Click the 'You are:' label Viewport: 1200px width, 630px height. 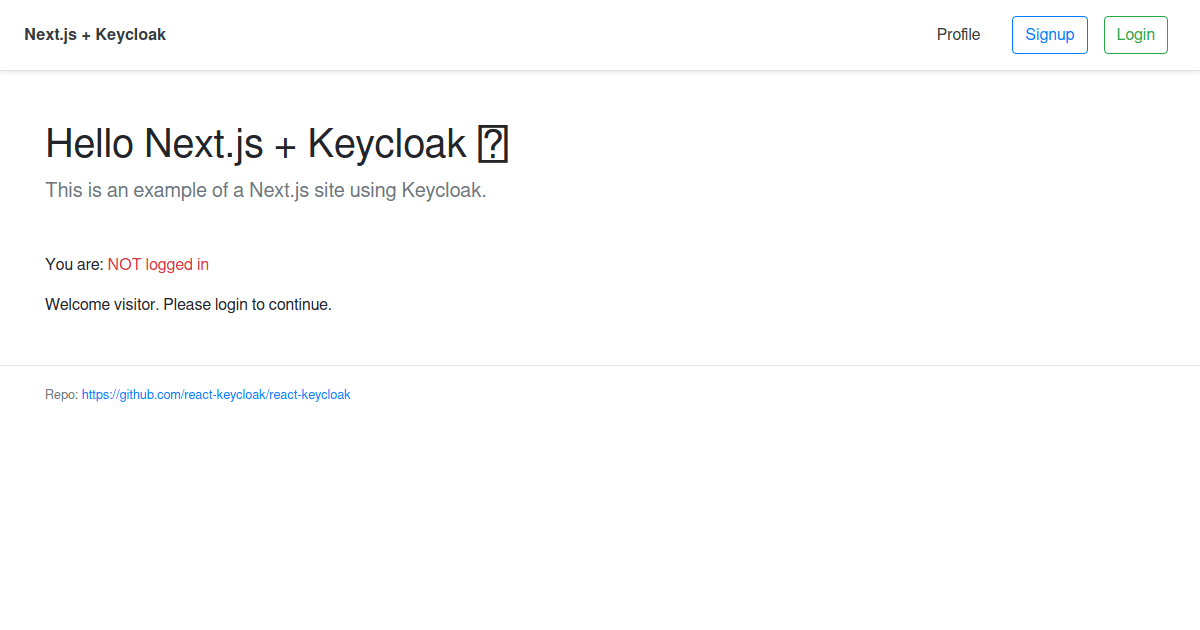click(73, 264)
